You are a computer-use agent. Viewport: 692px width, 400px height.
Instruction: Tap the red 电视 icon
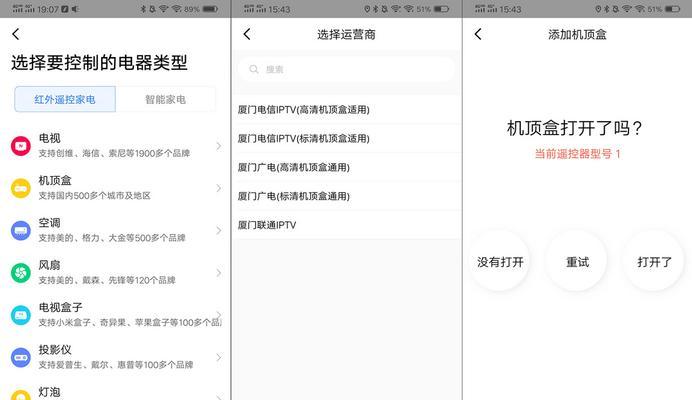(x=21, y=146)
